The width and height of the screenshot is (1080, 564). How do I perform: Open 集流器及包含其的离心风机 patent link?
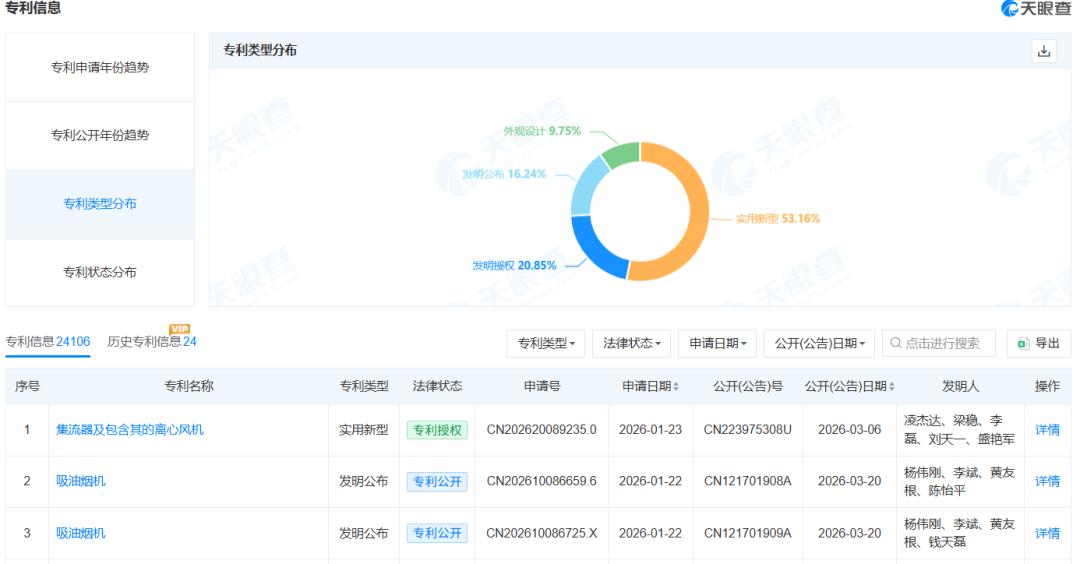[130, 430]
